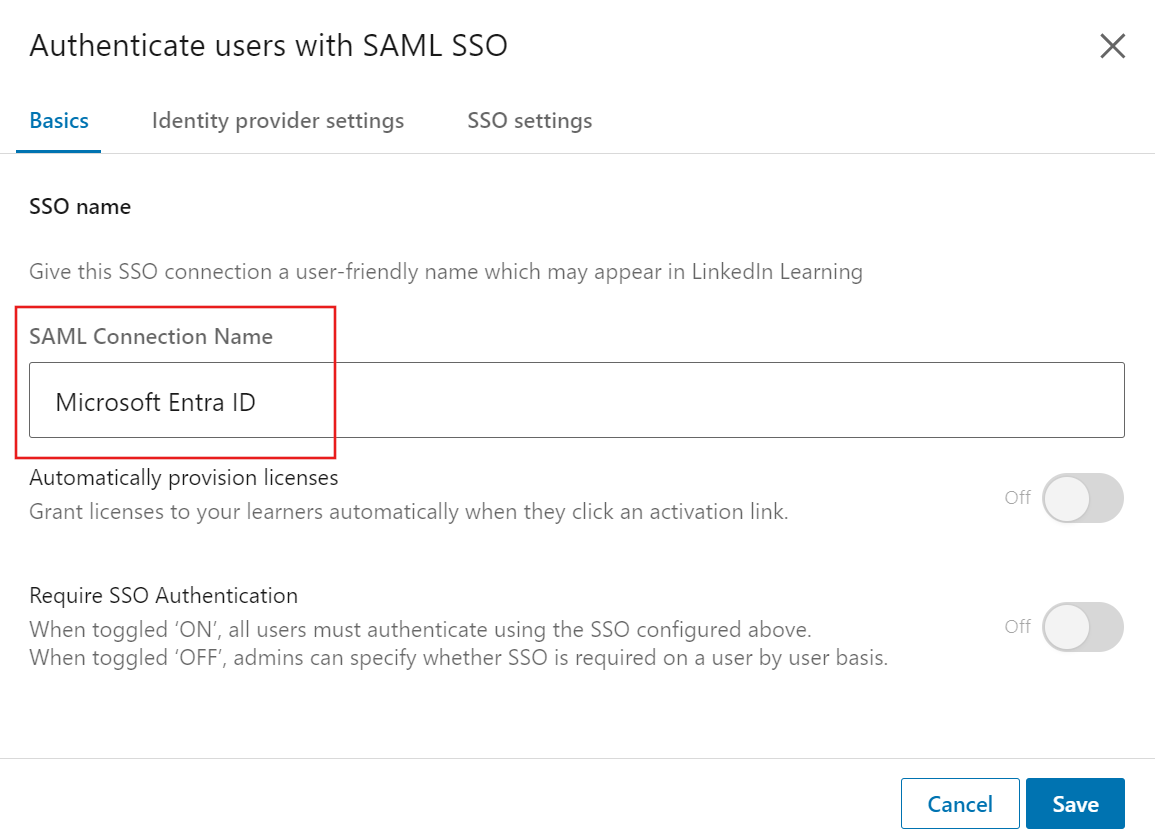
Task: Select the Basics tab
Action: [x=58, y=120]
